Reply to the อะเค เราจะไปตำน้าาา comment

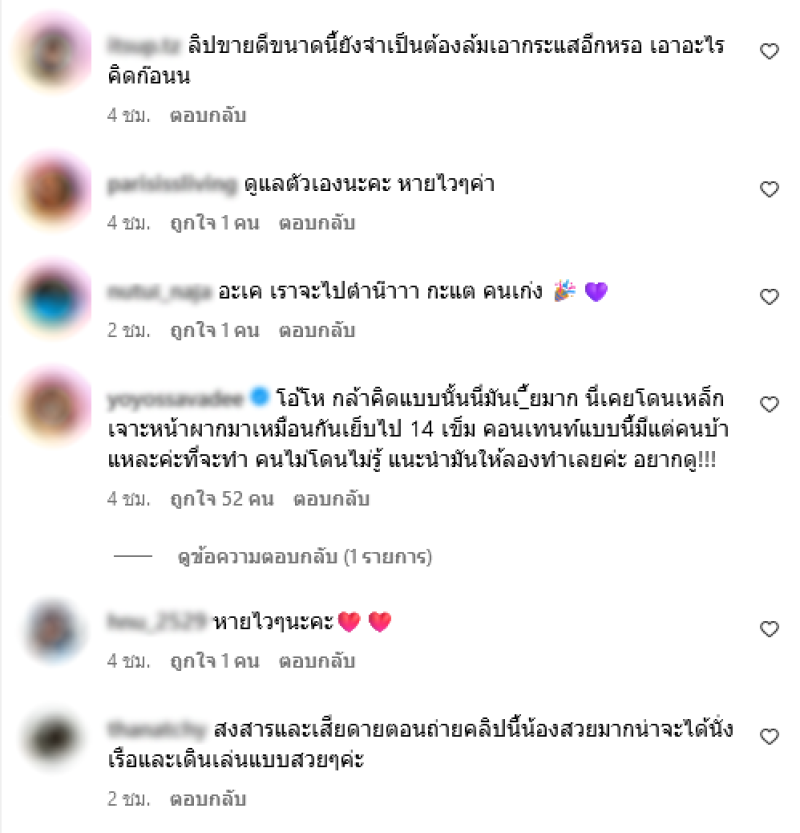click(x=317, y=330)
